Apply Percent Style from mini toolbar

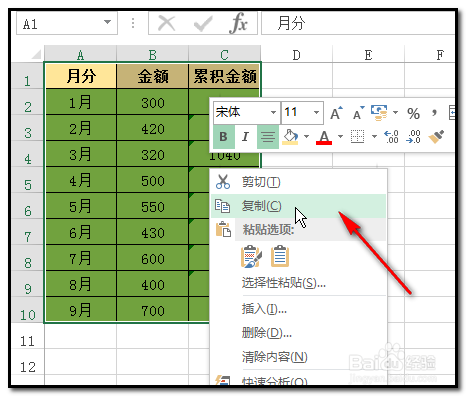coord(413,114)
